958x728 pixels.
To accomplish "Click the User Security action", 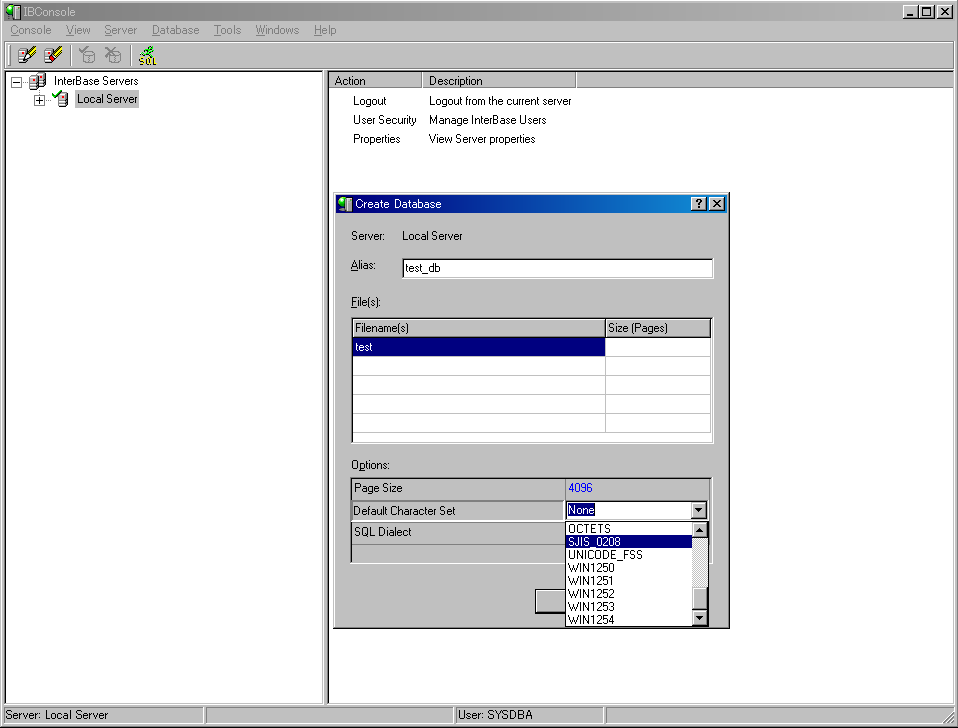I will [384, 120].
